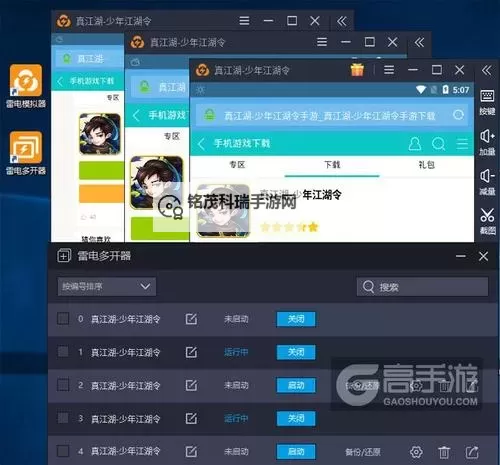Click 关闭 button for instance 1
This screenshot has height=465, width=500.
(296, 352)
